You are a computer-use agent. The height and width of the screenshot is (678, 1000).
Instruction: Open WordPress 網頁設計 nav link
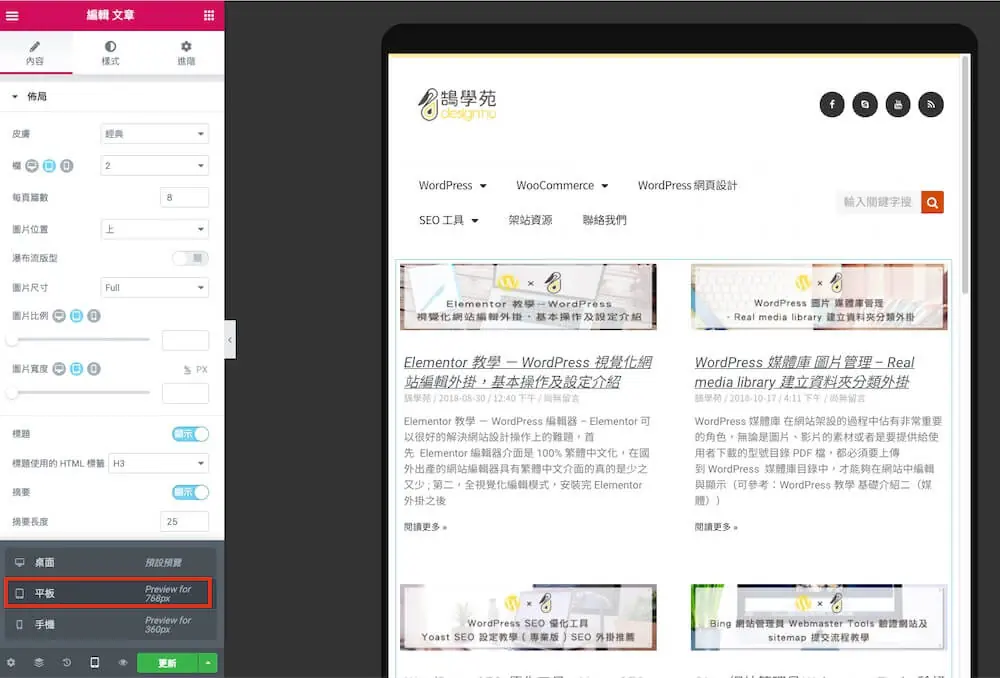point(688,186)
